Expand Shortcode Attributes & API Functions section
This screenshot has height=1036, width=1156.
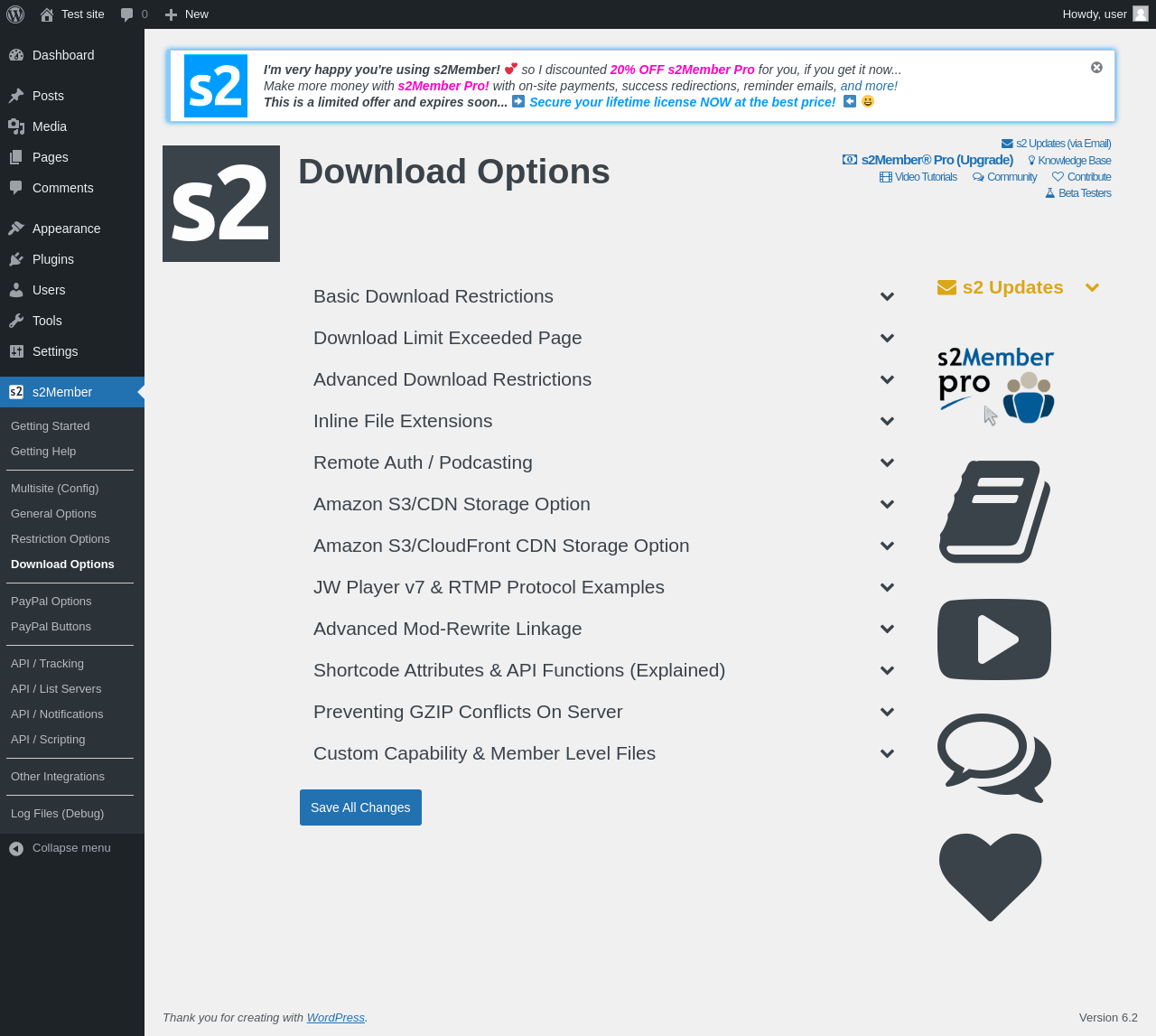pos(603,670)
